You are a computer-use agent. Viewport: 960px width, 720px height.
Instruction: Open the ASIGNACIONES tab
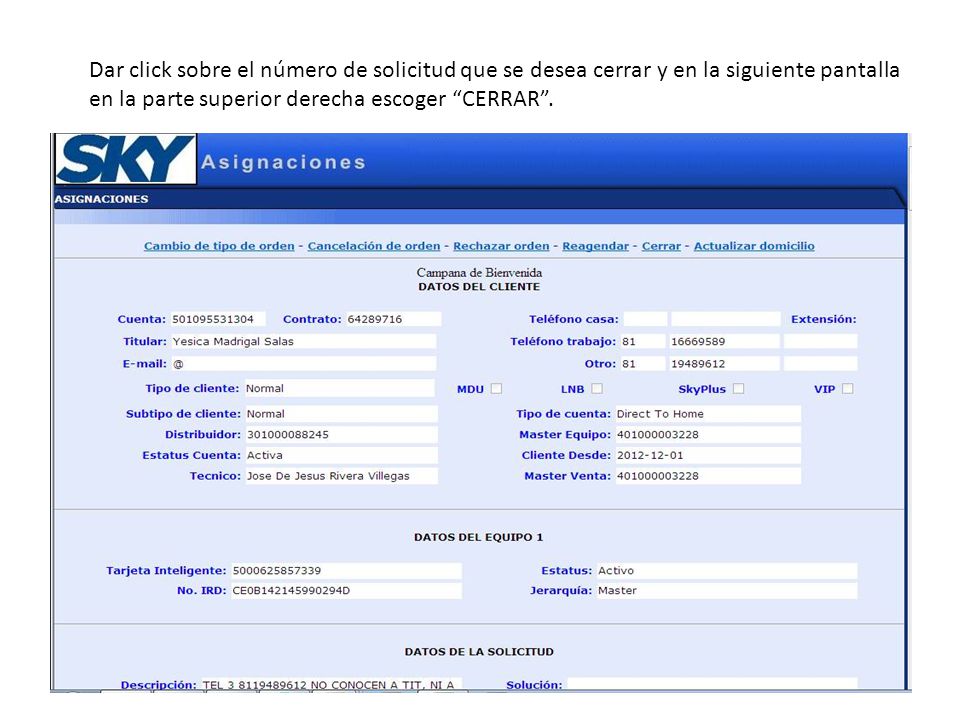click(102, 199)
